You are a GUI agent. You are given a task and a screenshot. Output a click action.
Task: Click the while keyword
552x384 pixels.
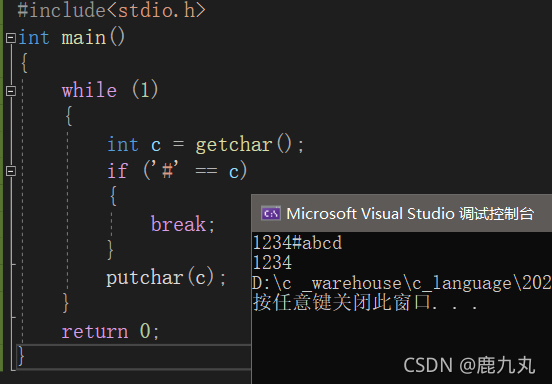point(89,90)
